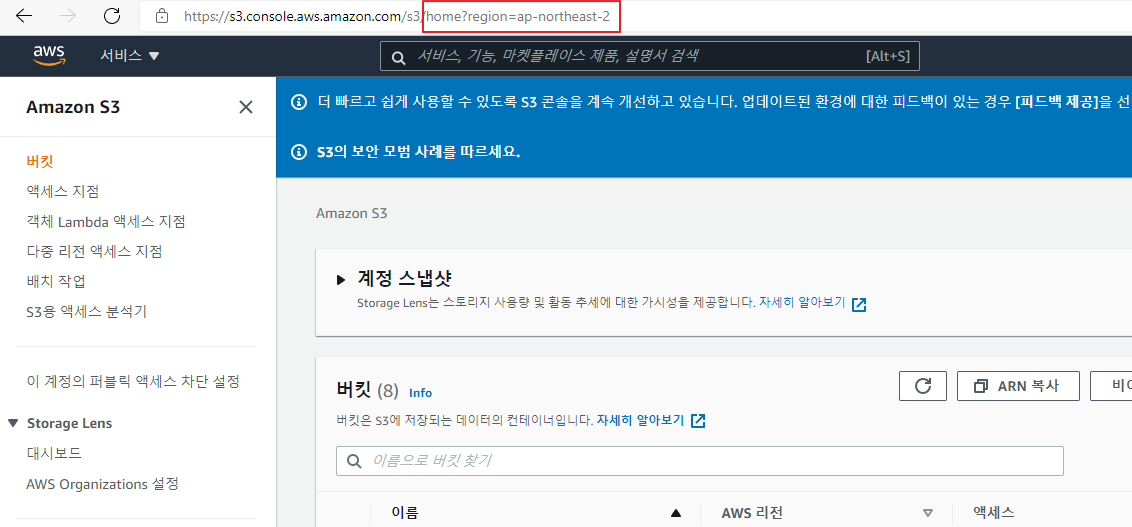1132x527 pixels.
Task: Click the AWS logo home icon
Action: (48, 55)
